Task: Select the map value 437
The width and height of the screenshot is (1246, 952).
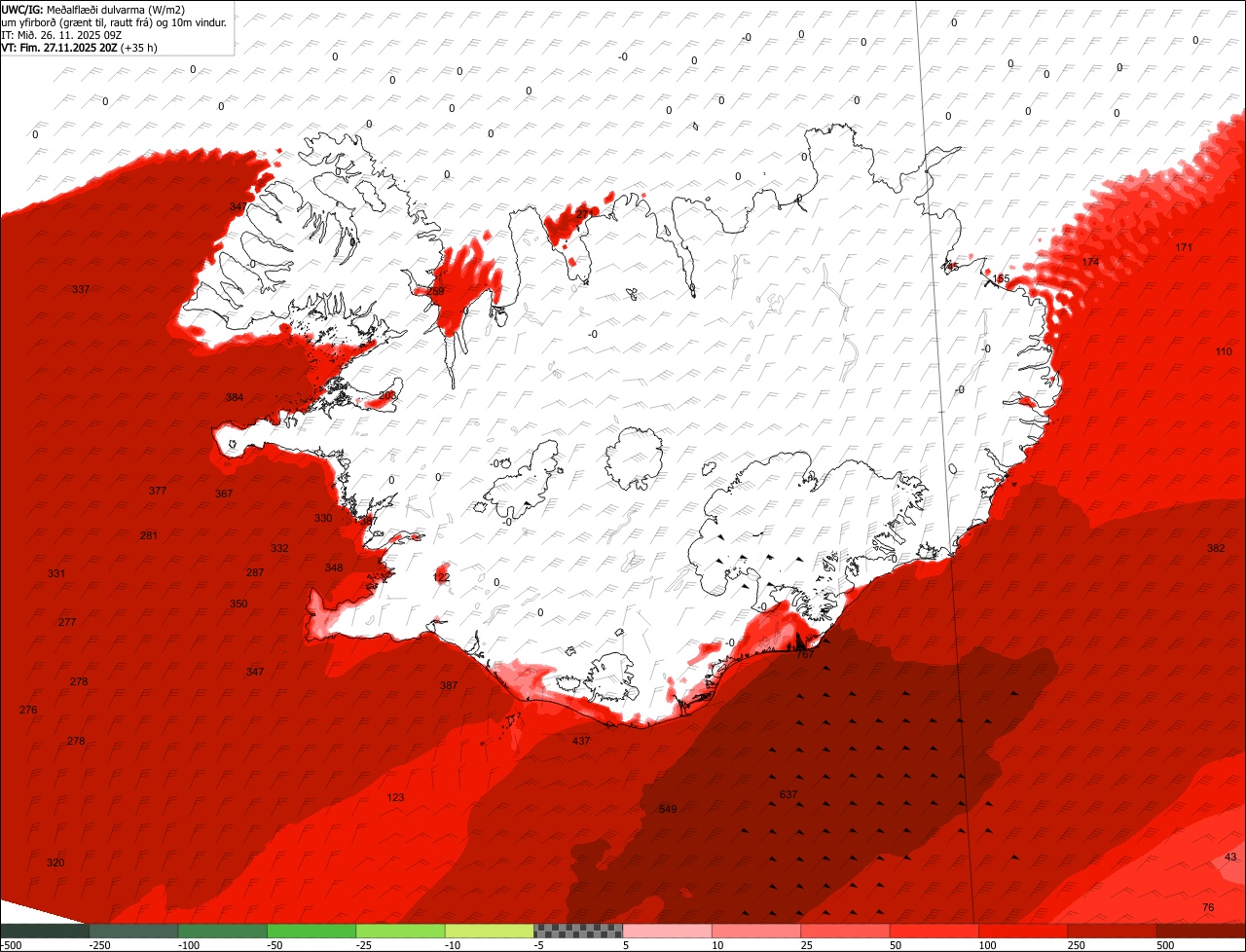Action: click(581, 742)
